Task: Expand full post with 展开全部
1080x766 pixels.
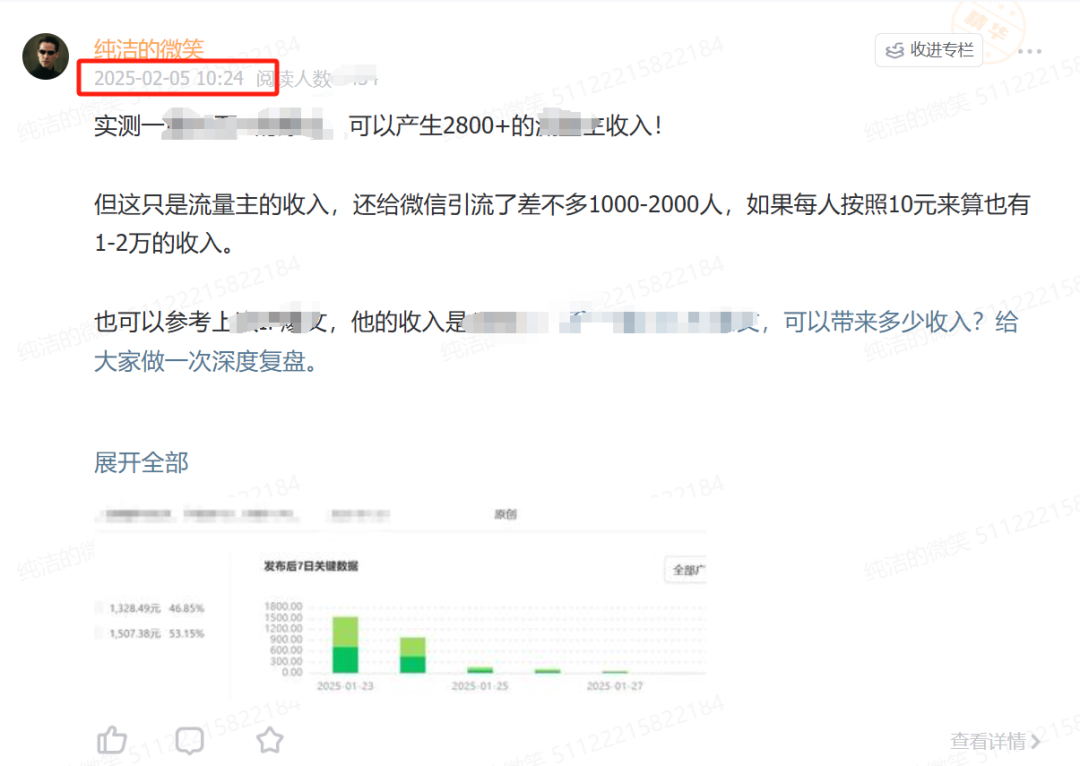Action: 141,462
